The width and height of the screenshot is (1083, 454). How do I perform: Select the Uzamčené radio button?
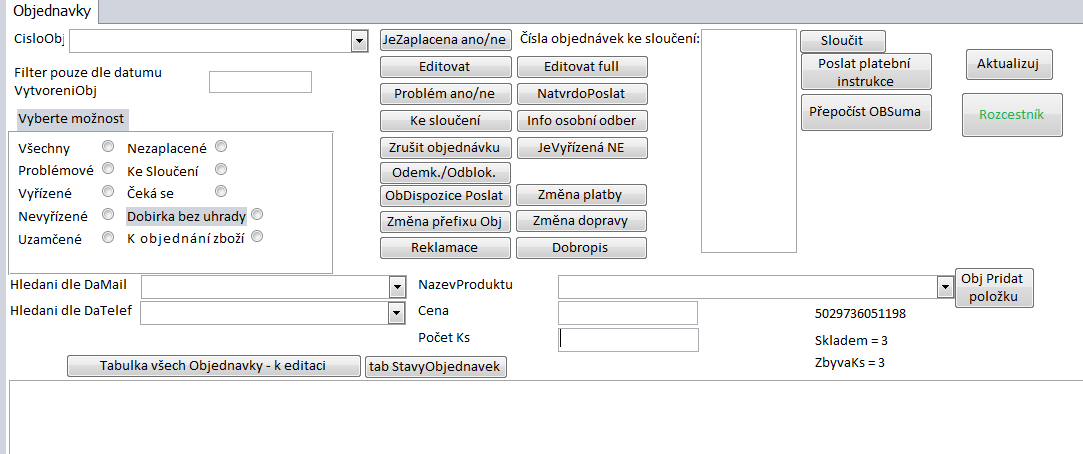pyautogui.click(x=108, y=237)
